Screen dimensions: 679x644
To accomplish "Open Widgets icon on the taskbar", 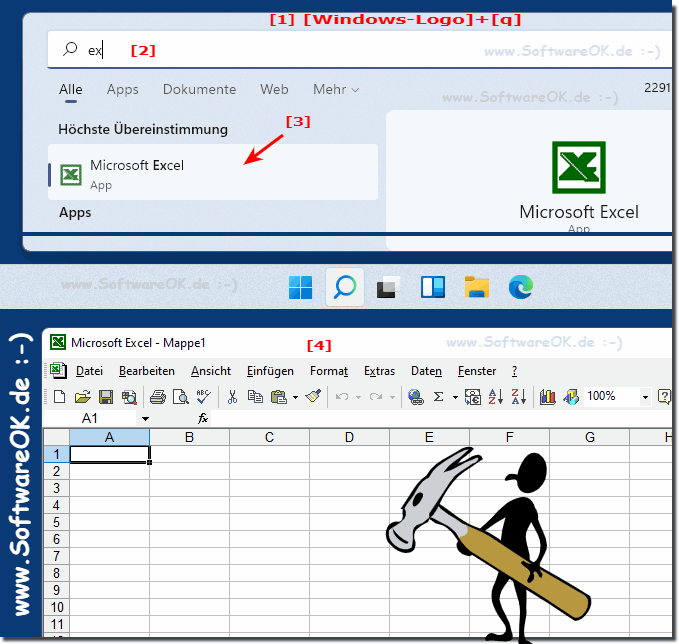I will pyautogui.click(x=433, y=288).
